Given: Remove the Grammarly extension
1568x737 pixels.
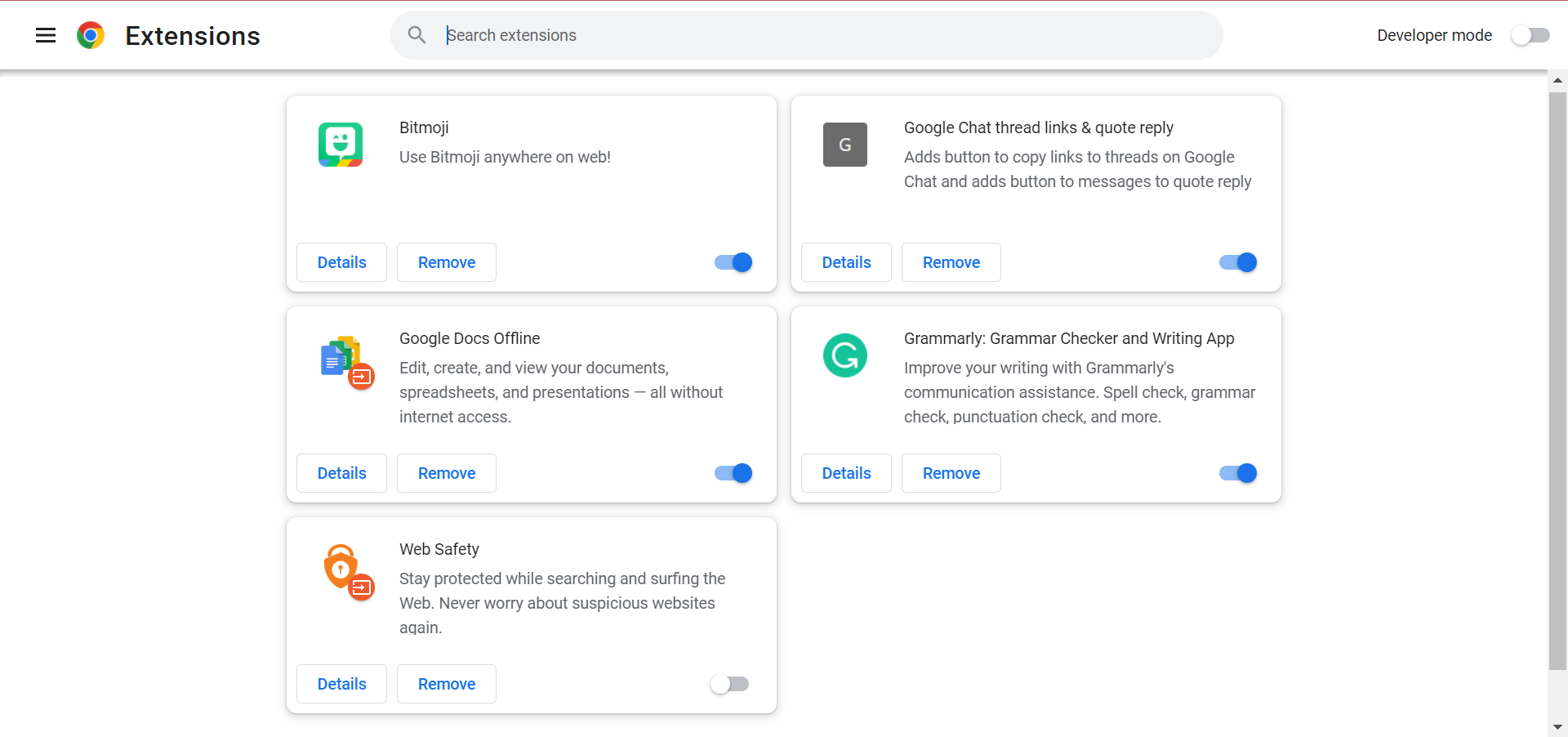Looking at the screenshot, I should (x=951, y=473).
